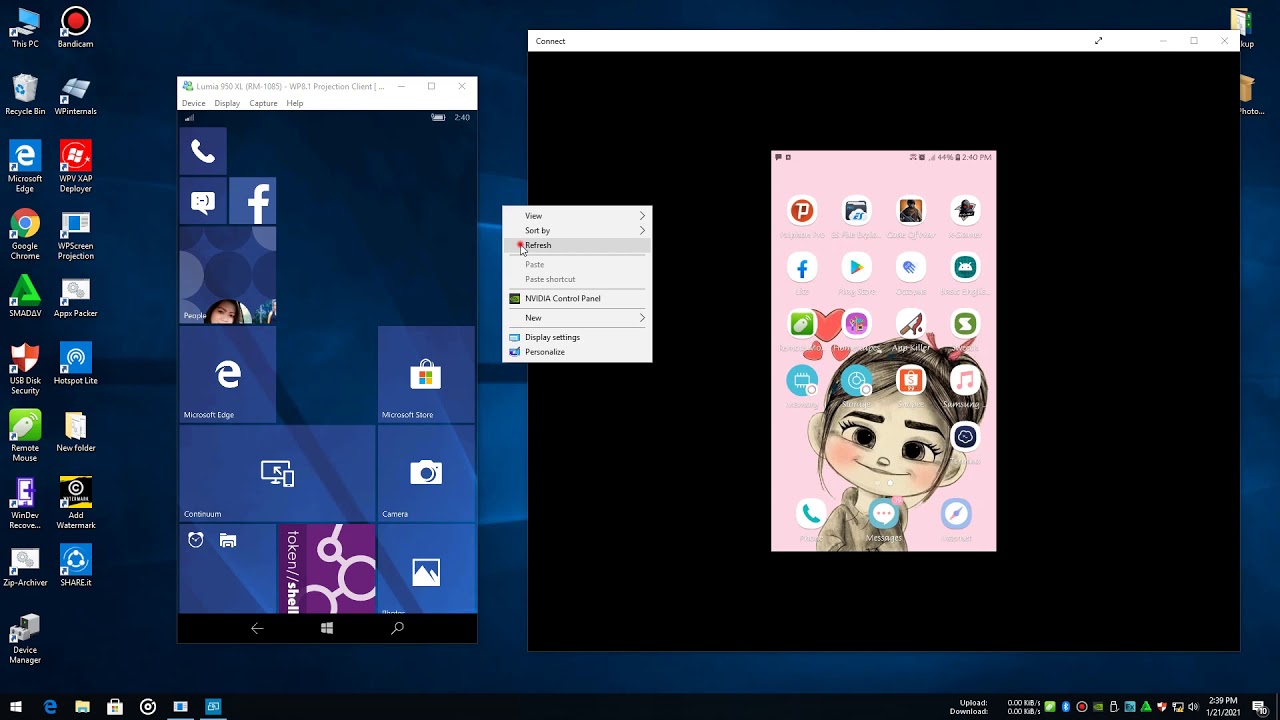Open App Killer on the Android screen

click(910, 324)
